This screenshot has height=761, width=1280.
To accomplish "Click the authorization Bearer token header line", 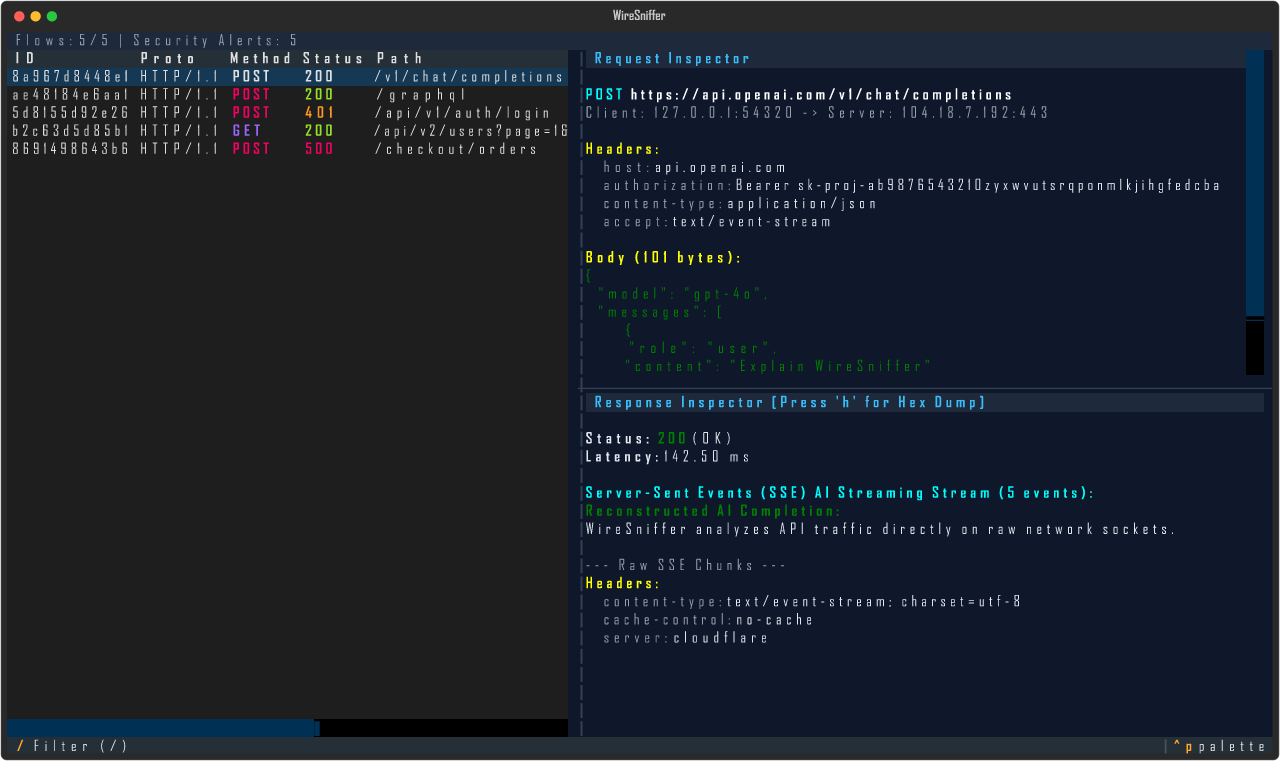I will coord(911,185).
